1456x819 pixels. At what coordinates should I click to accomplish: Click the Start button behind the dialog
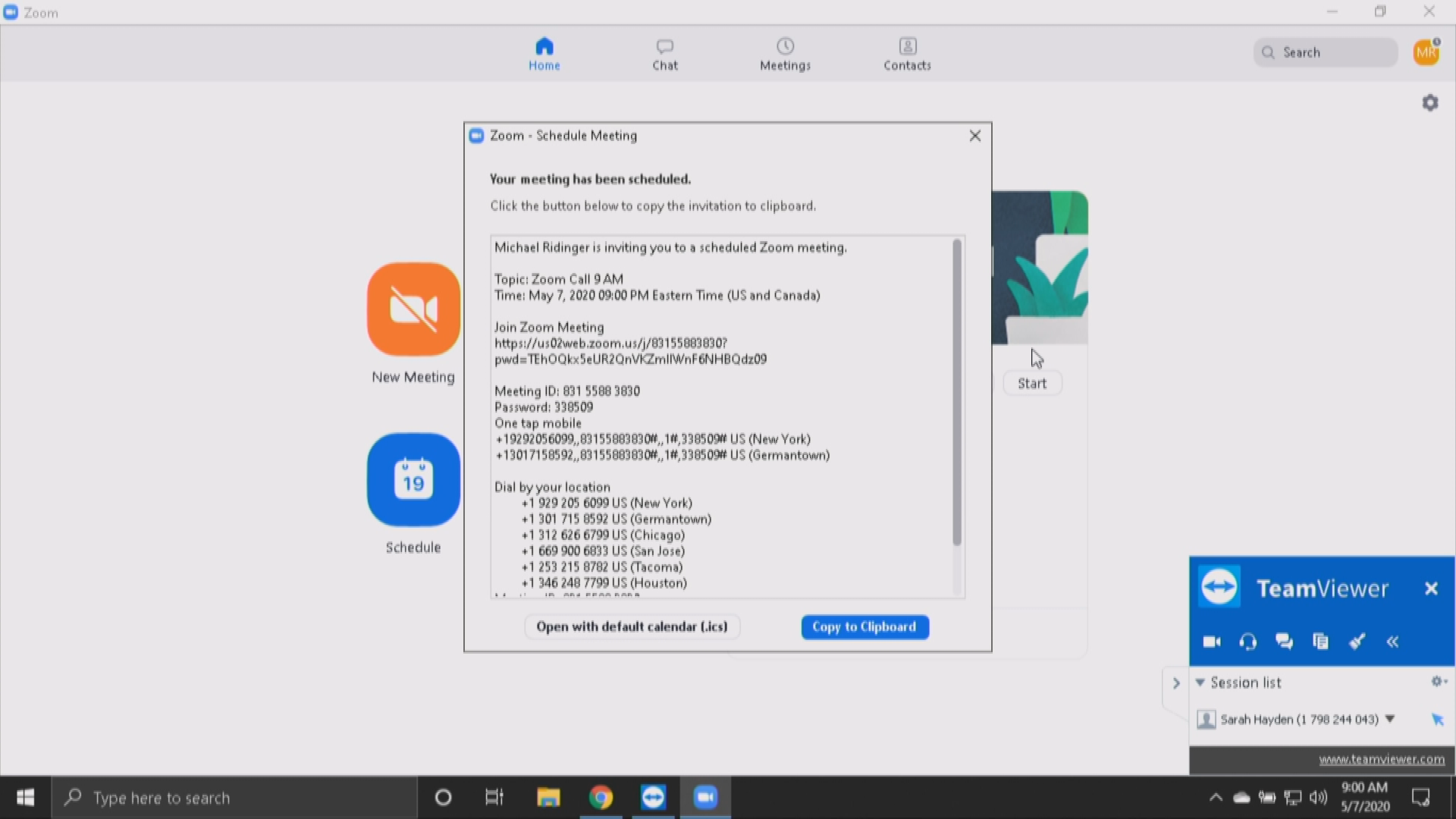coord(1032,384)
